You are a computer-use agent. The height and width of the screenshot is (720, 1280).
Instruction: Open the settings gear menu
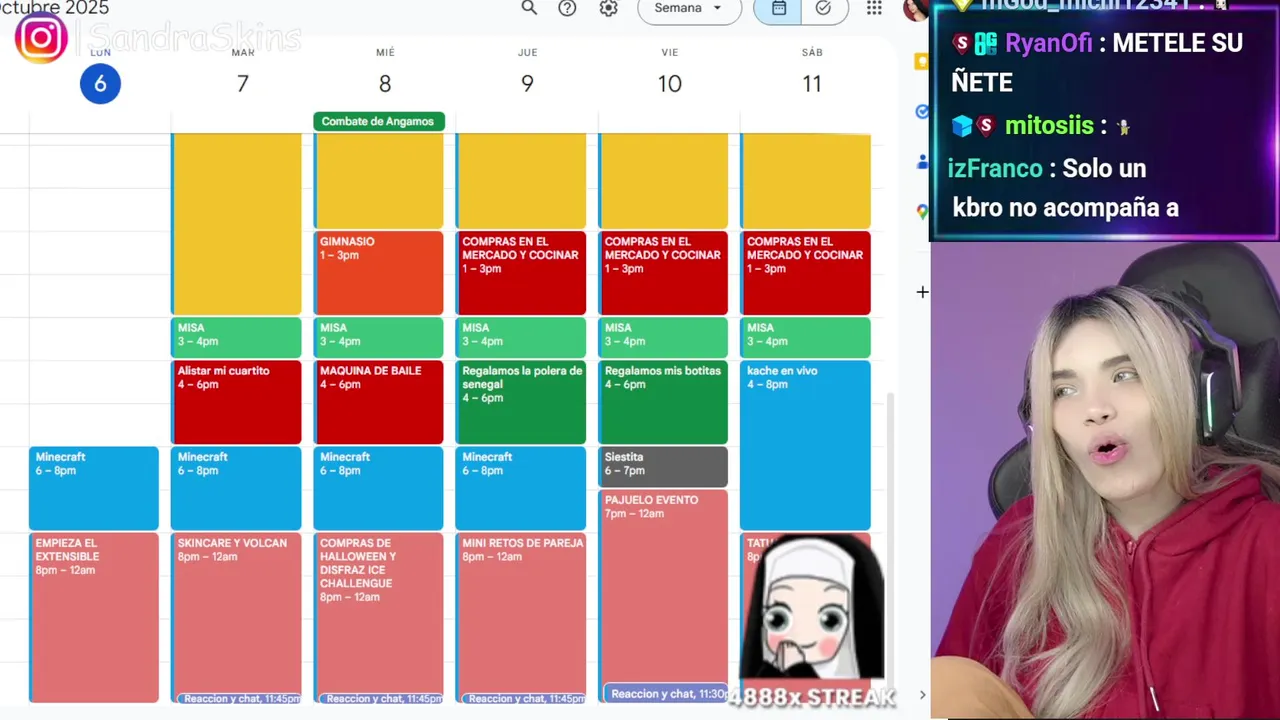(608, 8)
